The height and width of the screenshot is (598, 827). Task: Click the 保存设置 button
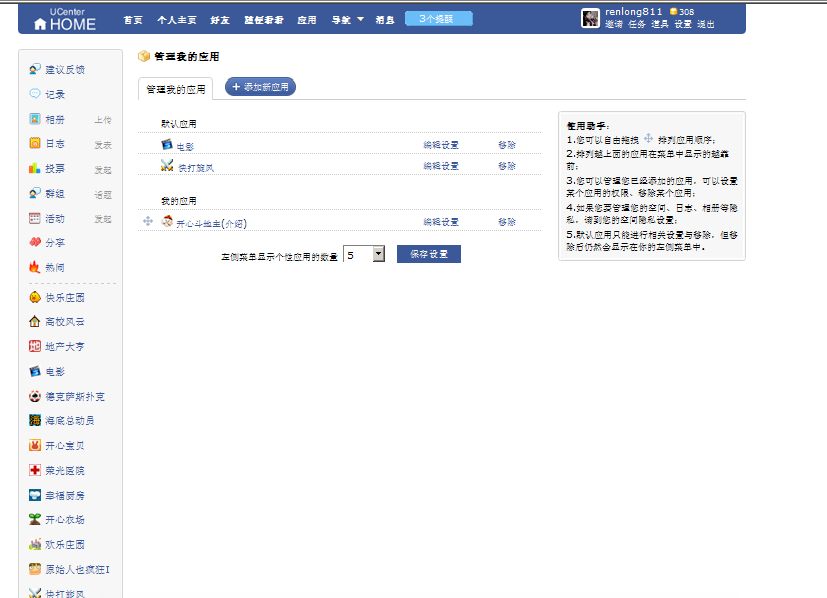click(x=429, y=254)
